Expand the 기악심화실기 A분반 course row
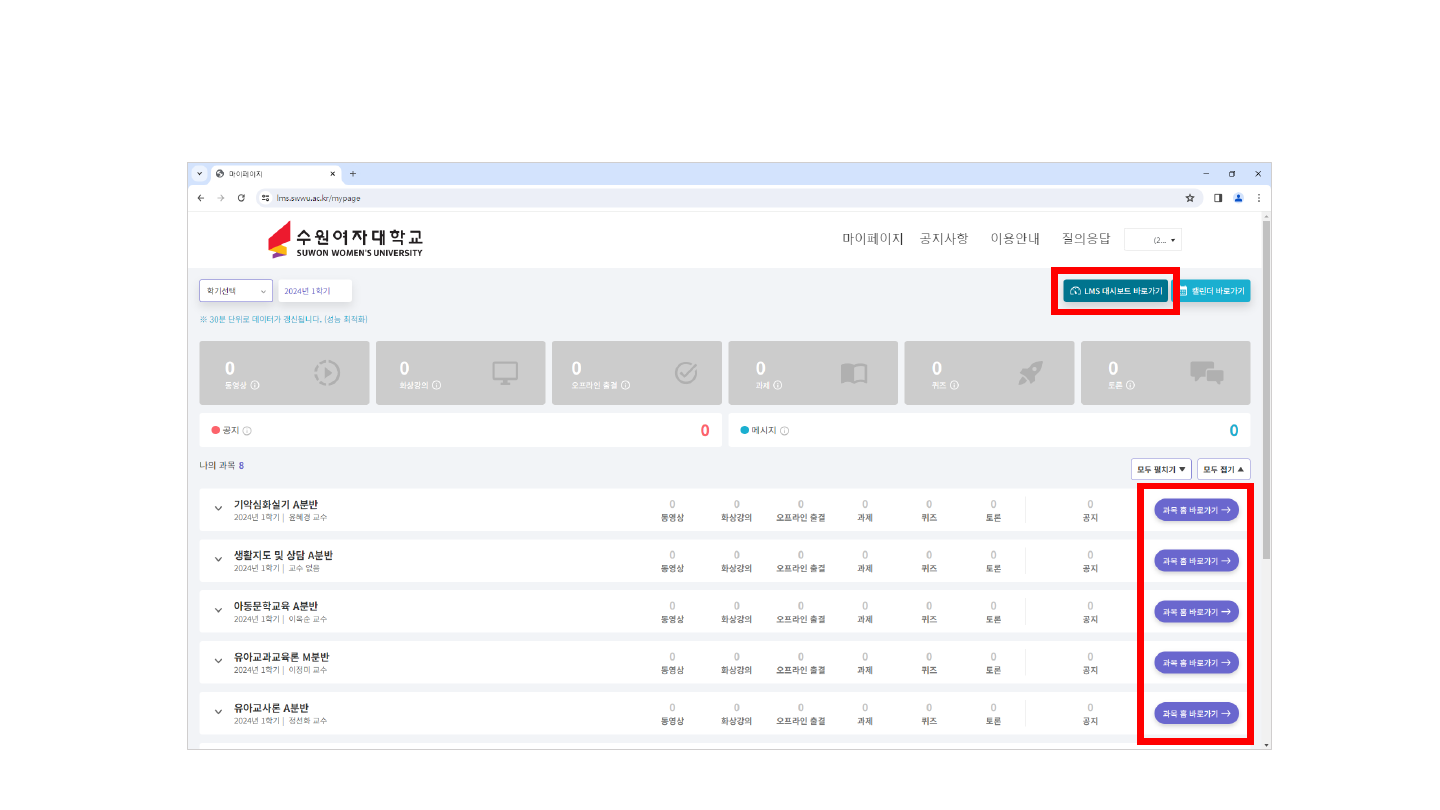Image resolution: width=1440 pixels, height=810 pixels. [218, 509]
